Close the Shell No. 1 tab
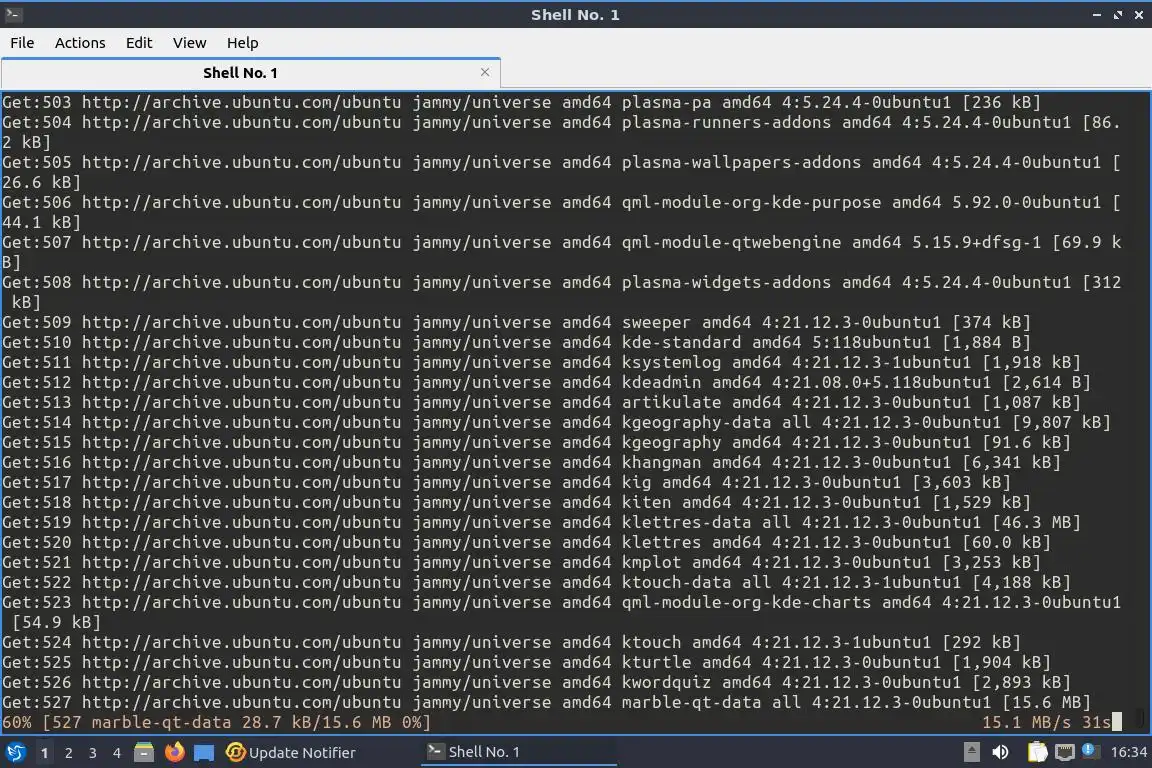Viewport: 1152px width, 768px height. point(485,72)
